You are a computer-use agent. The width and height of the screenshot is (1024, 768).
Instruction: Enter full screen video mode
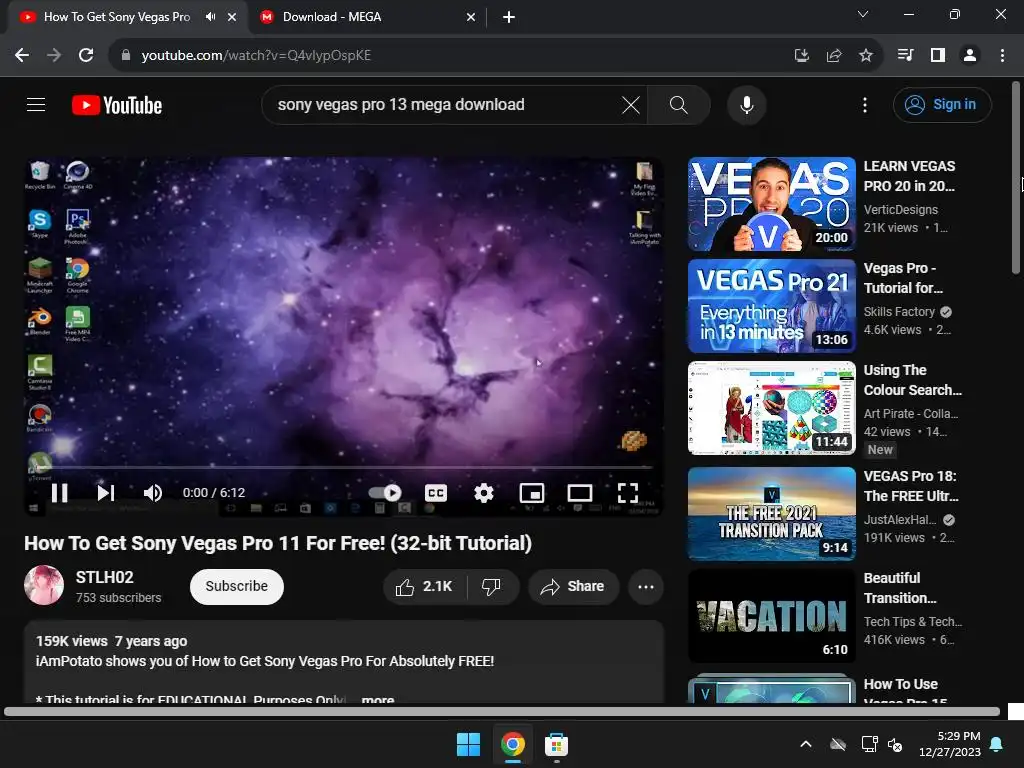(628, 493)
